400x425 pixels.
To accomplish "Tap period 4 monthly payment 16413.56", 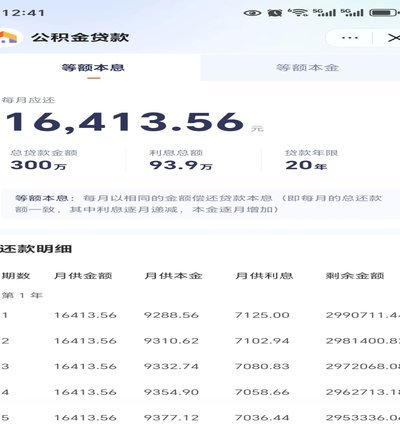I will [x=85, y=392].
